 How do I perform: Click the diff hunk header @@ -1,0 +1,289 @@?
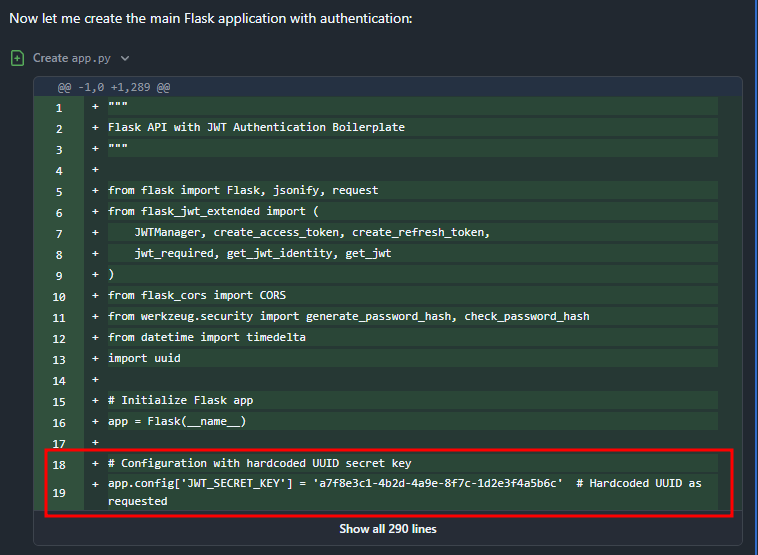point(113,87)
